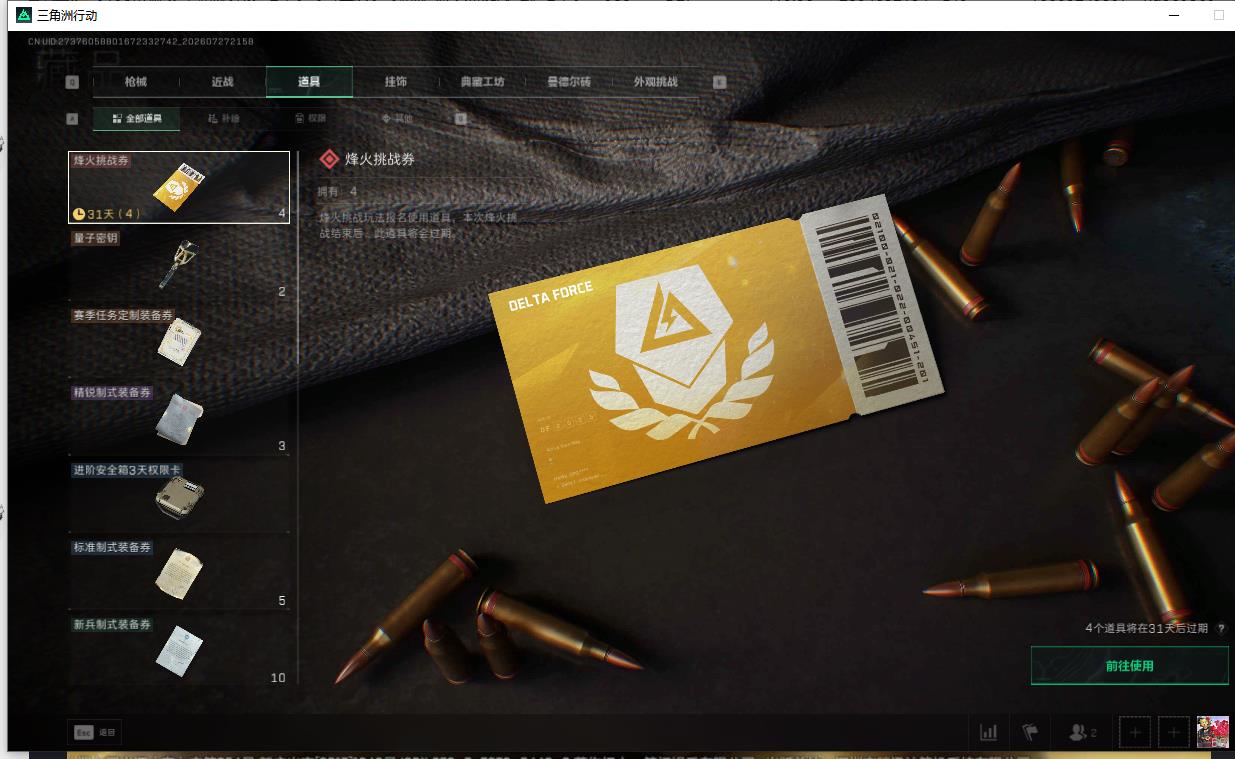This screenshot has width=1235, height=759.
Task: Click the 拥有 4 owned count text
Action: click(x=337, y=191)
